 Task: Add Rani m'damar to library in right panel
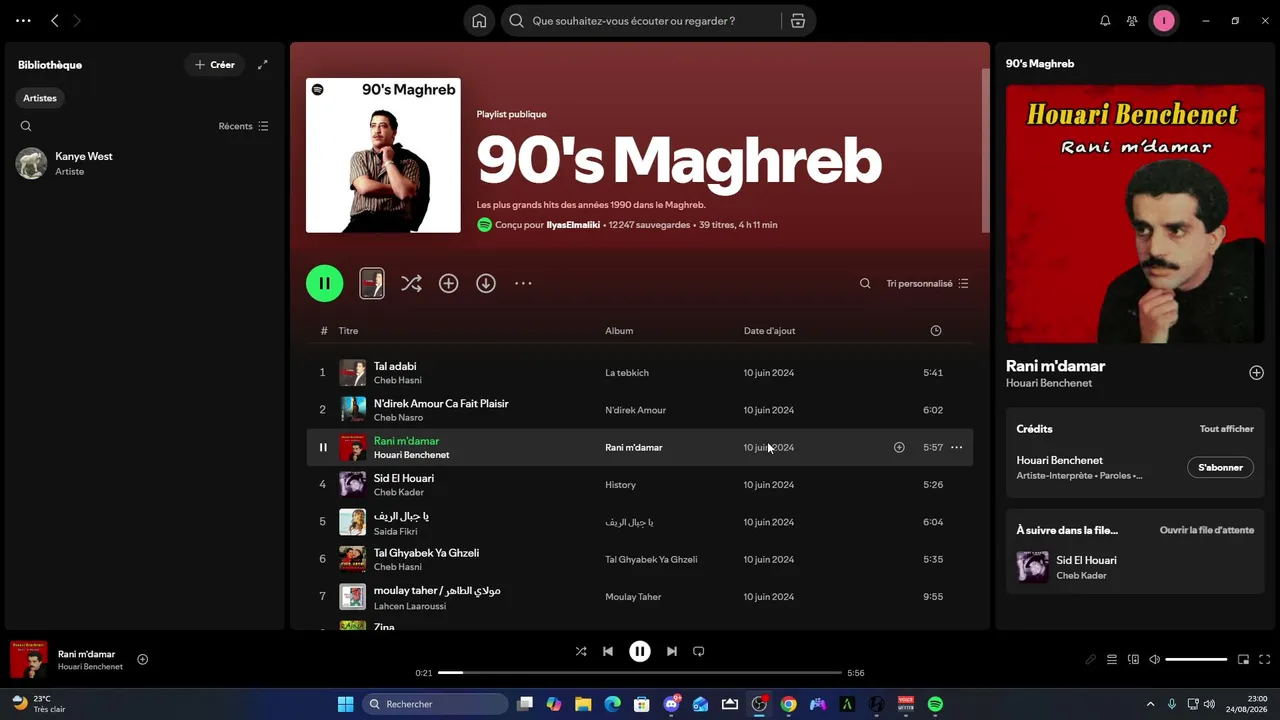pos(1256,373)
